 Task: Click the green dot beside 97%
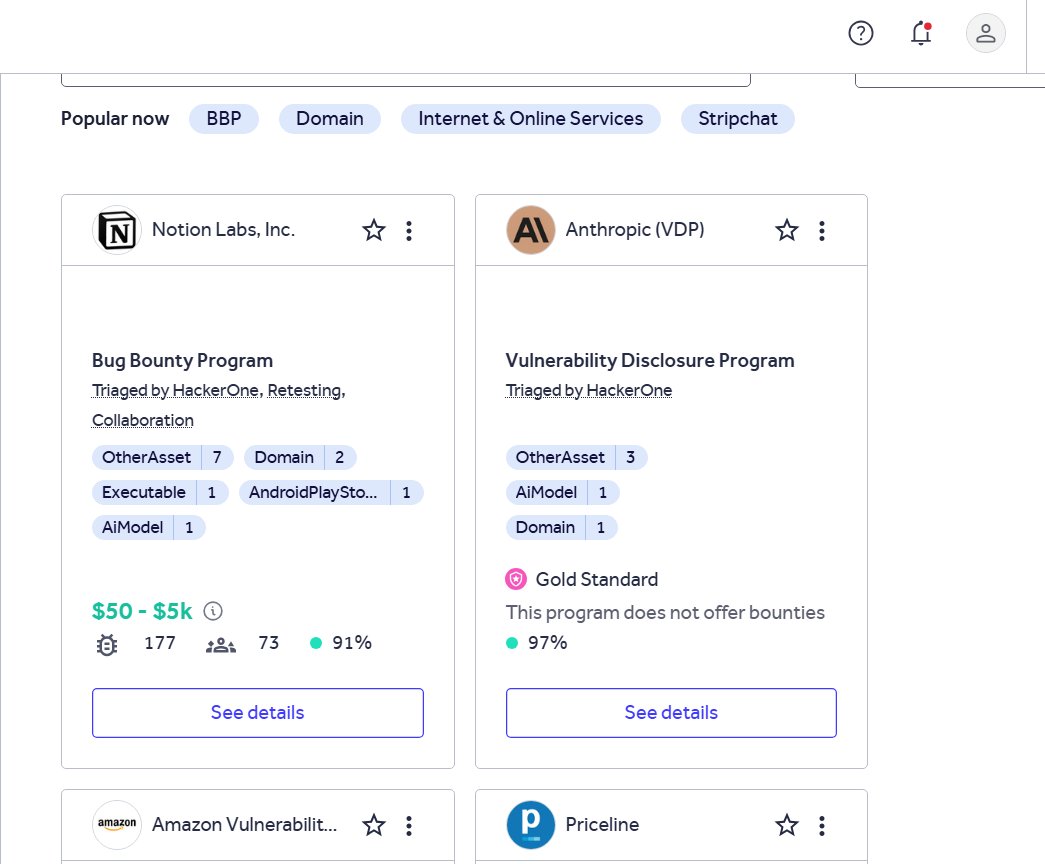click(512, 643)
